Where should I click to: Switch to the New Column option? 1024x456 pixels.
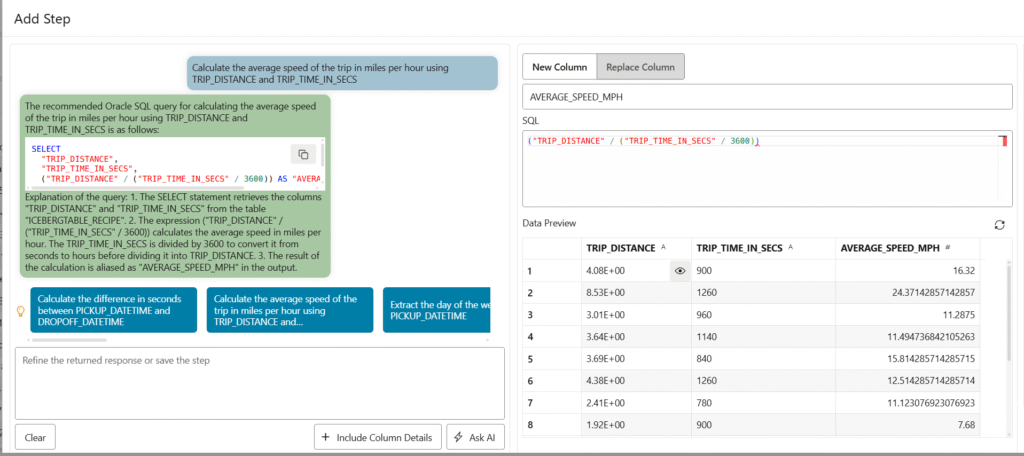[559, 67]
